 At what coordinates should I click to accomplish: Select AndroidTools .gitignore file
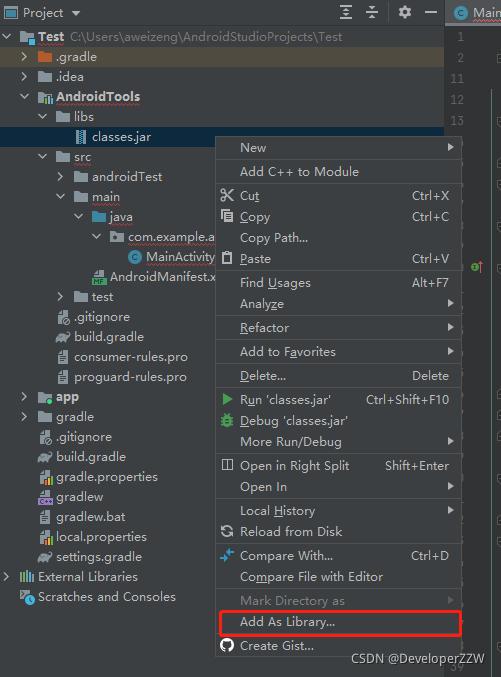[x=102, y=317]
